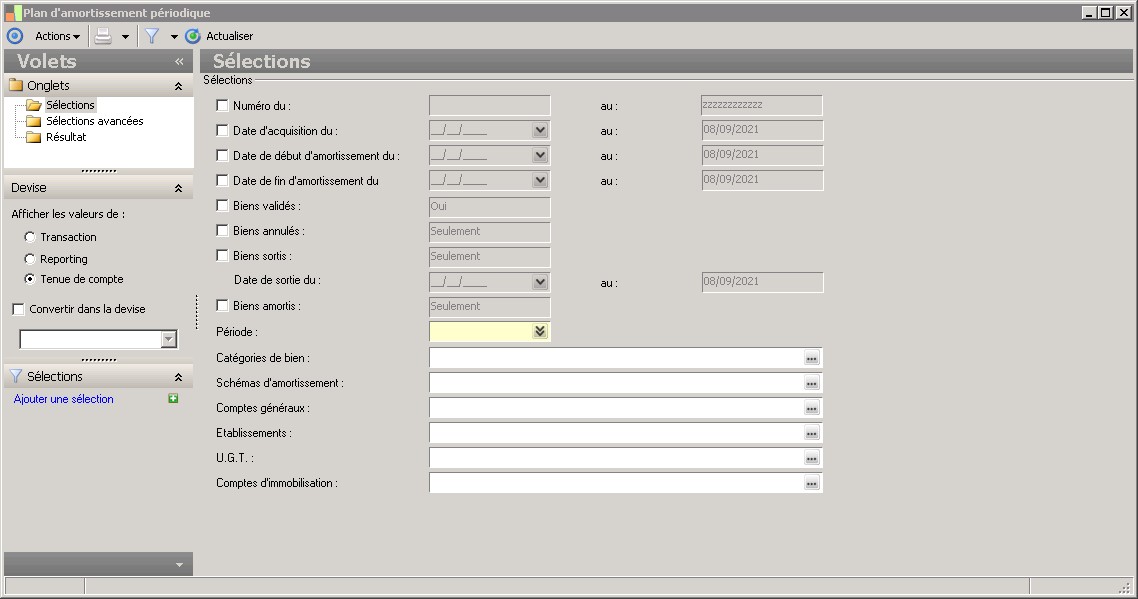Screen dimensions: 1138x599
Task: Click Ajouter une sélection link
Action: pos(64,399)
